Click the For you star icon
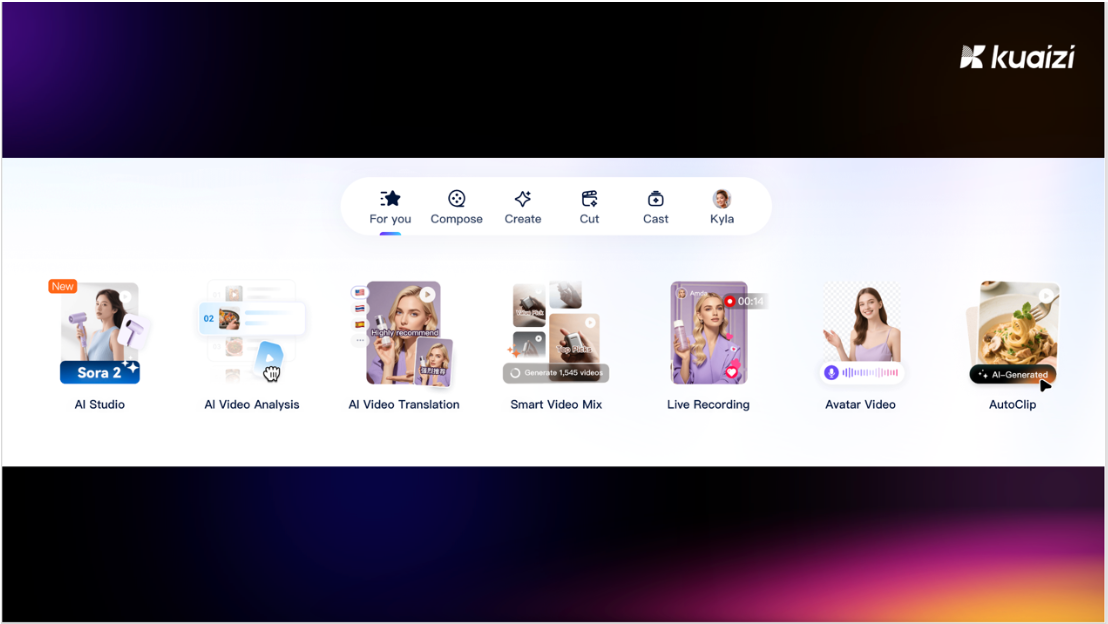Viewport: 1108px width, 624px height. tap(390, 199)
